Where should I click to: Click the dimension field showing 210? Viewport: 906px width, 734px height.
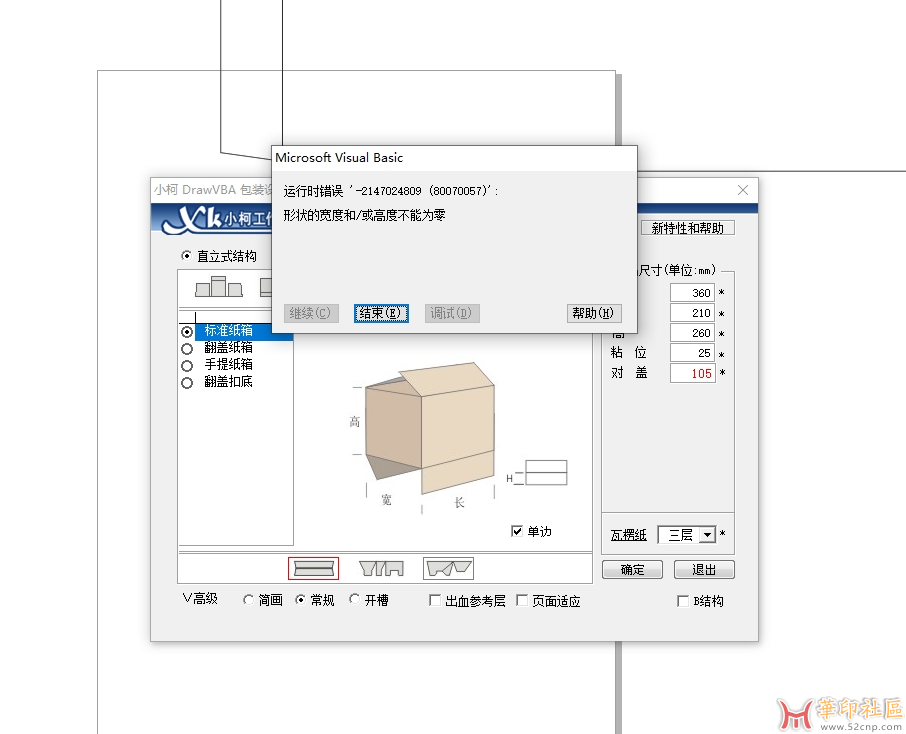click(692, 313)
